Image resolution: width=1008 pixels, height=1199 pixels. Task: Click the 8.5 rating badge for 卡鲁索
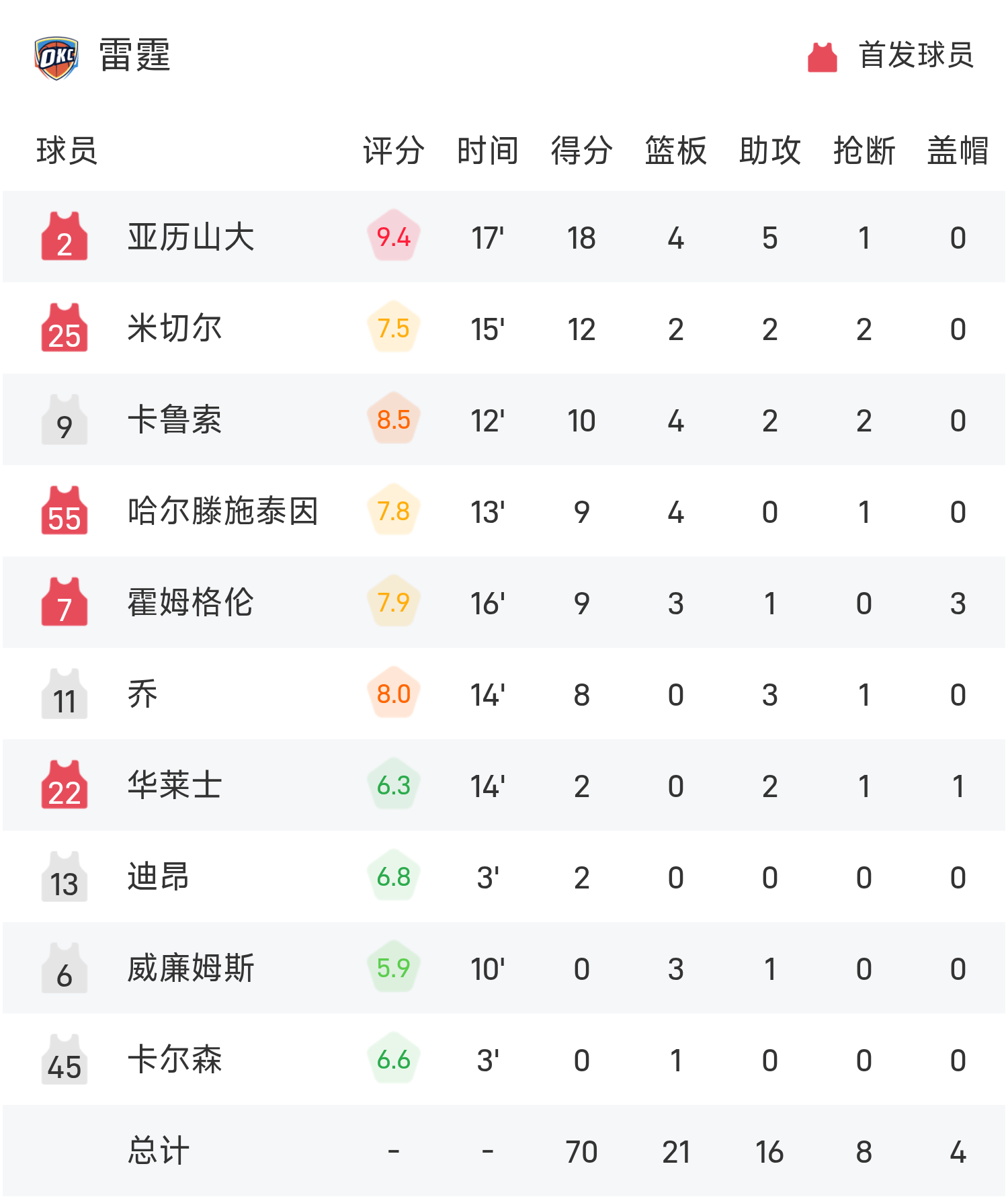coord(393,419)
